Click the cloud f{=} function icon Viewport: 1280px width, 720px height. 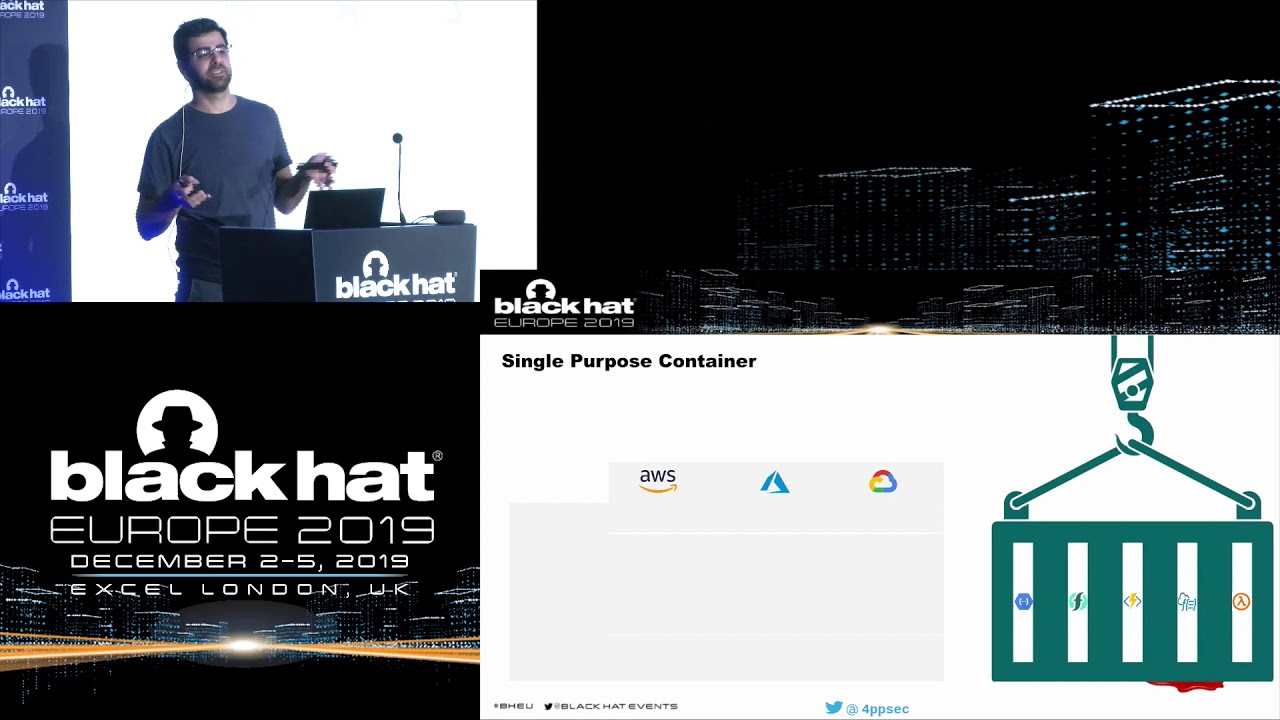(1187, 601)
